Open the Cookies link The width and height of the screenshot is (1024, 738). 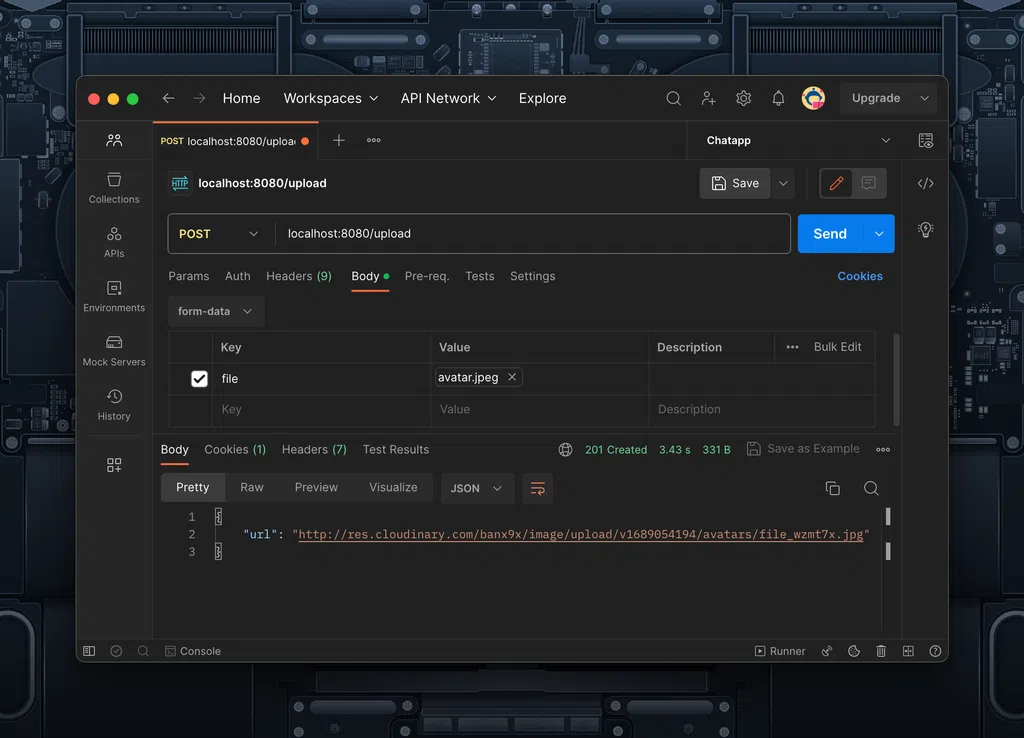pos(860,276)
